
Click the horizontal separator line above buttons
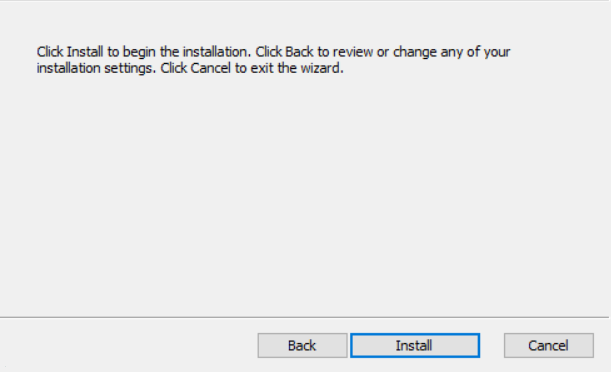coord(304,317)
